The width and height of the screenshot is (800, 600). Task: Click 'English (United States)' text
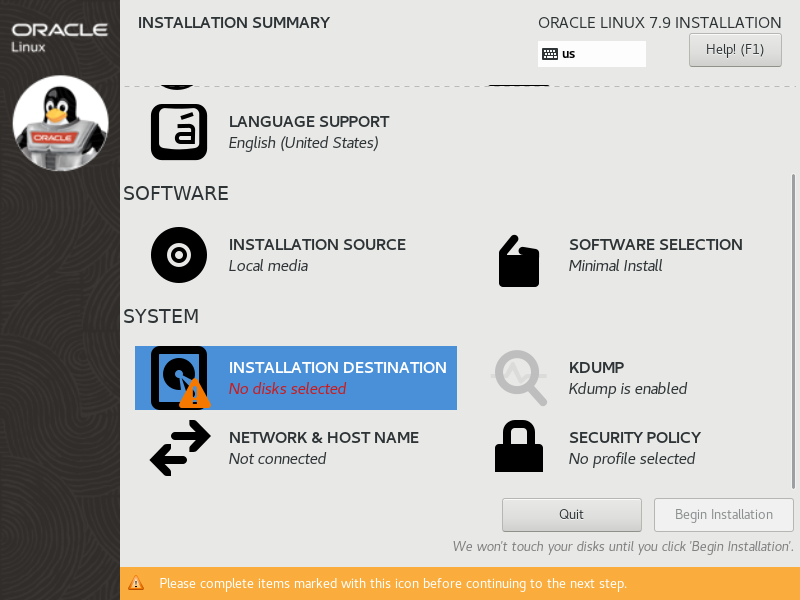pyautogui.click(x=304, y=143)
